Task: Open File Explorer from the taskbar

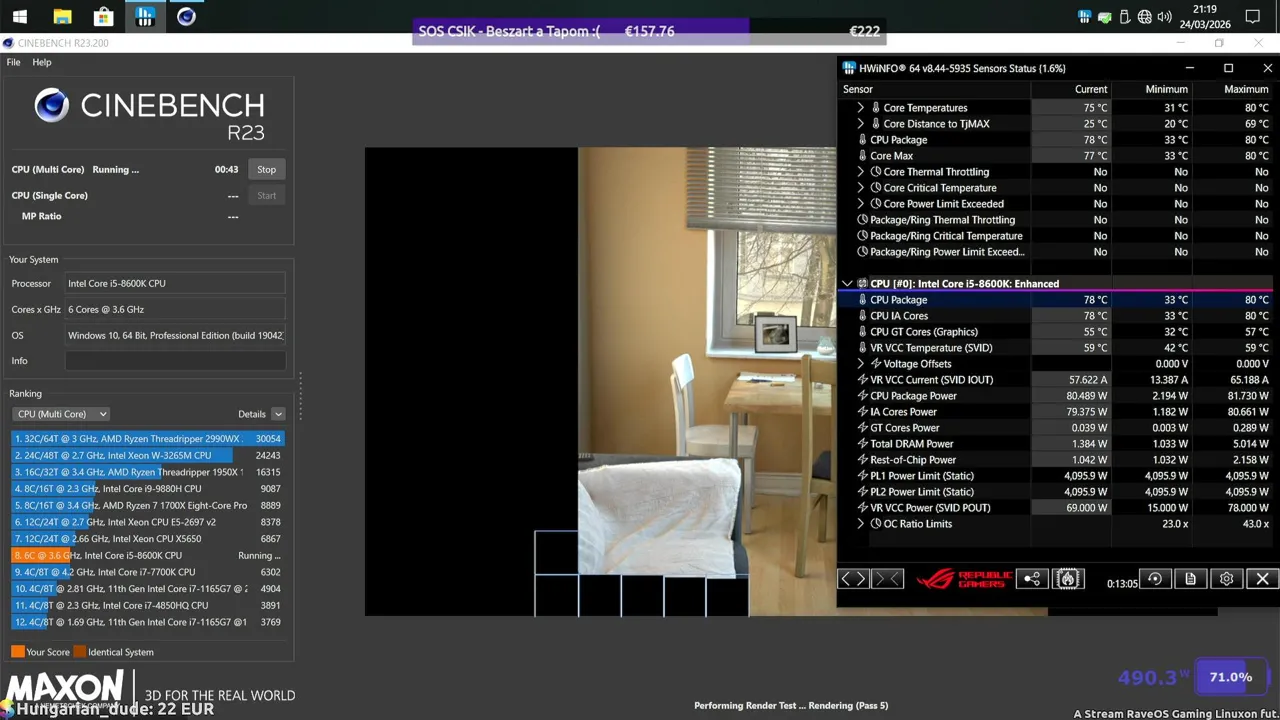Action: (x=62, y=17)
